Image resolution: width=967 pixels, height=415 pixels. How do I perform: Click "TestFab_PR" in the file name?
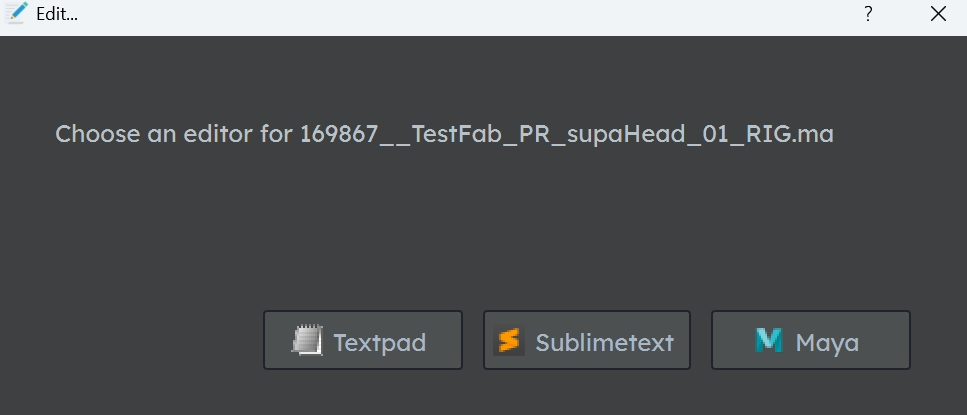[480, 134]
